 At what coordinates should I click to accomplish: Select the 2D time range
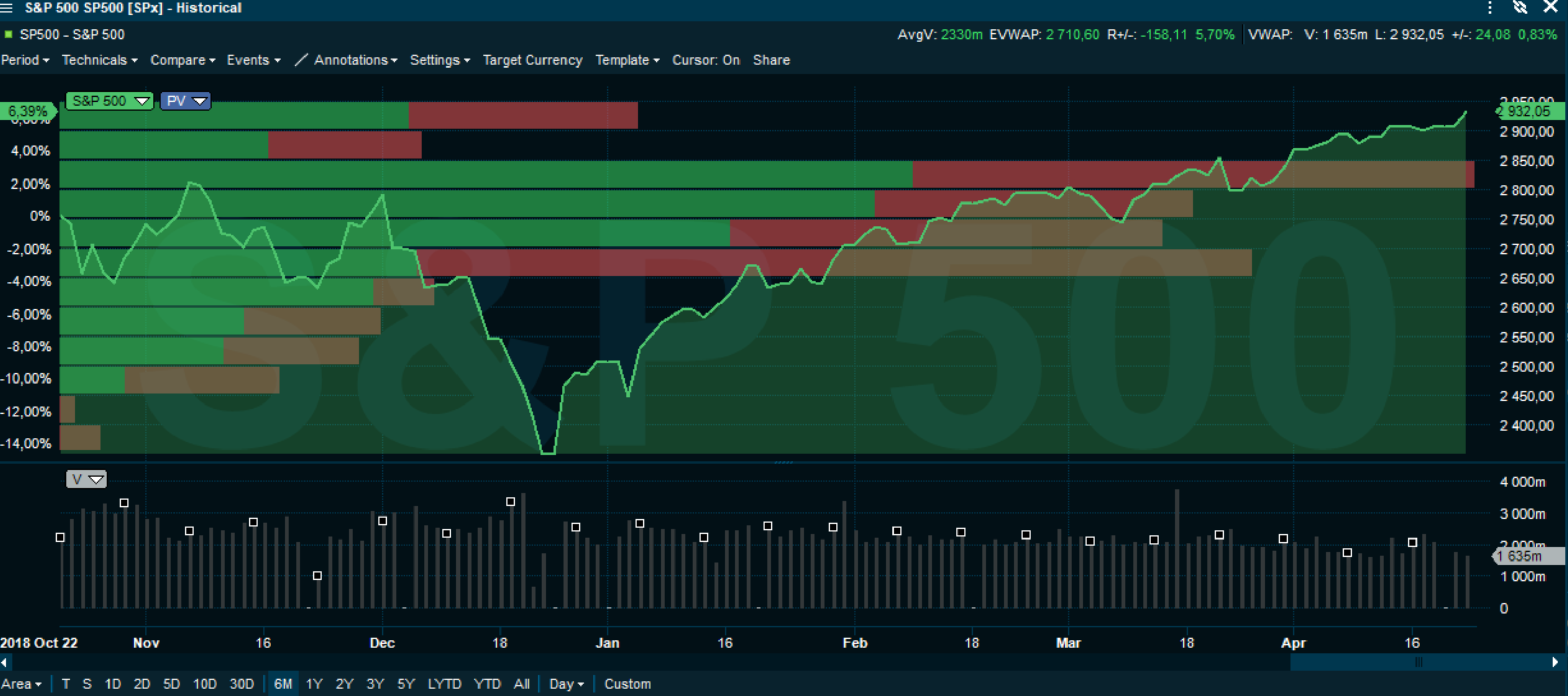tap(142, 684)
